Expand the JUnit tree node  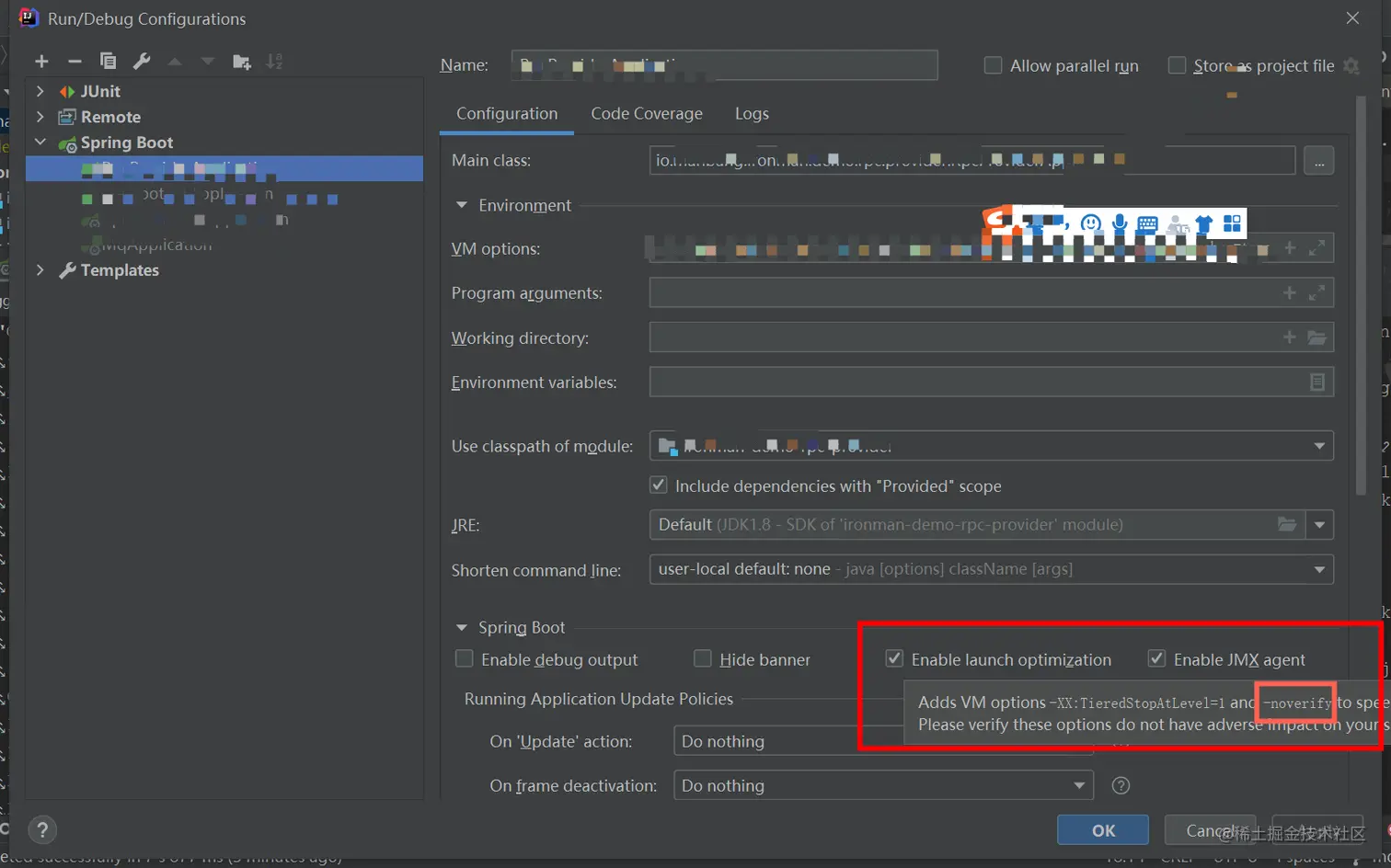pos(40,91)
